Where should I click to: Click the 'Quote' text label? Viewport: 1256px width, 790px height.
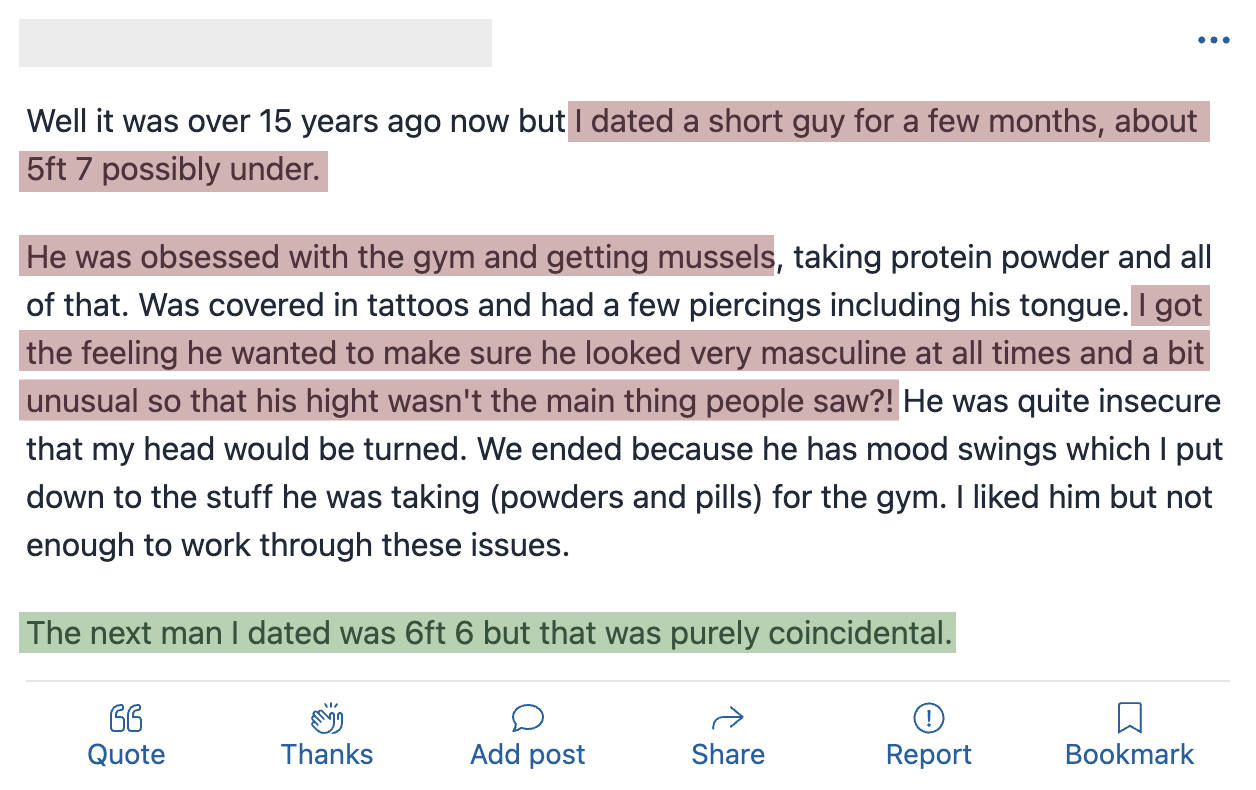coord(126,754)
